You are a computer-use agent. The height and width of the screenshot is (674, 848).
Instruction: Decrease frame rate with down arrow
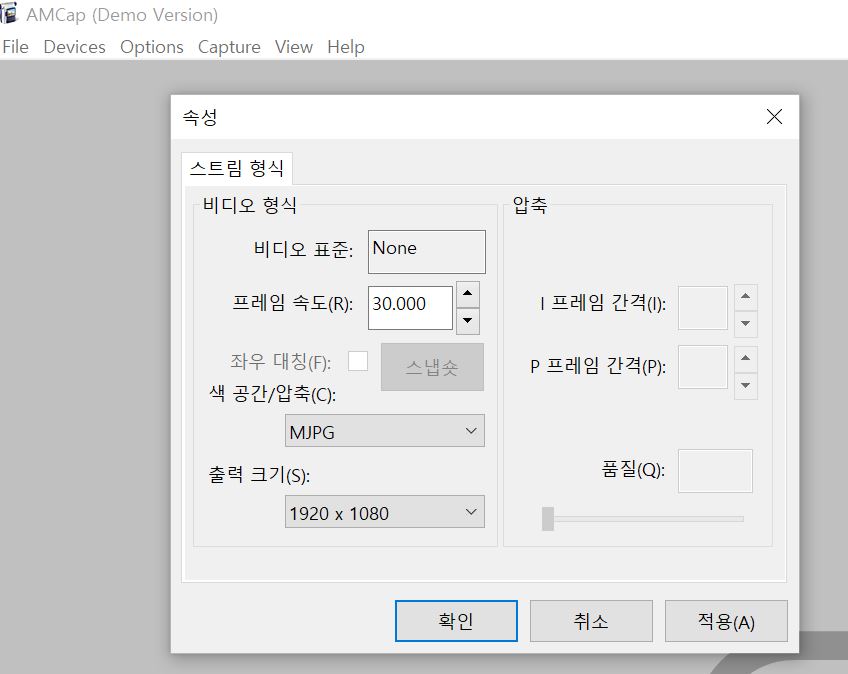[468, 321]
